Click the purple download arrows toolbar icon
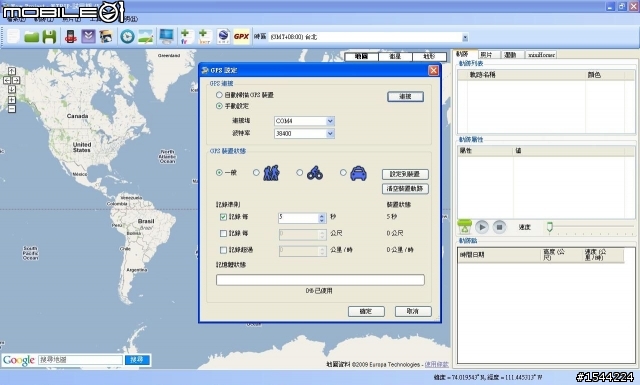 pyautogui.click(x=88, y=37)
